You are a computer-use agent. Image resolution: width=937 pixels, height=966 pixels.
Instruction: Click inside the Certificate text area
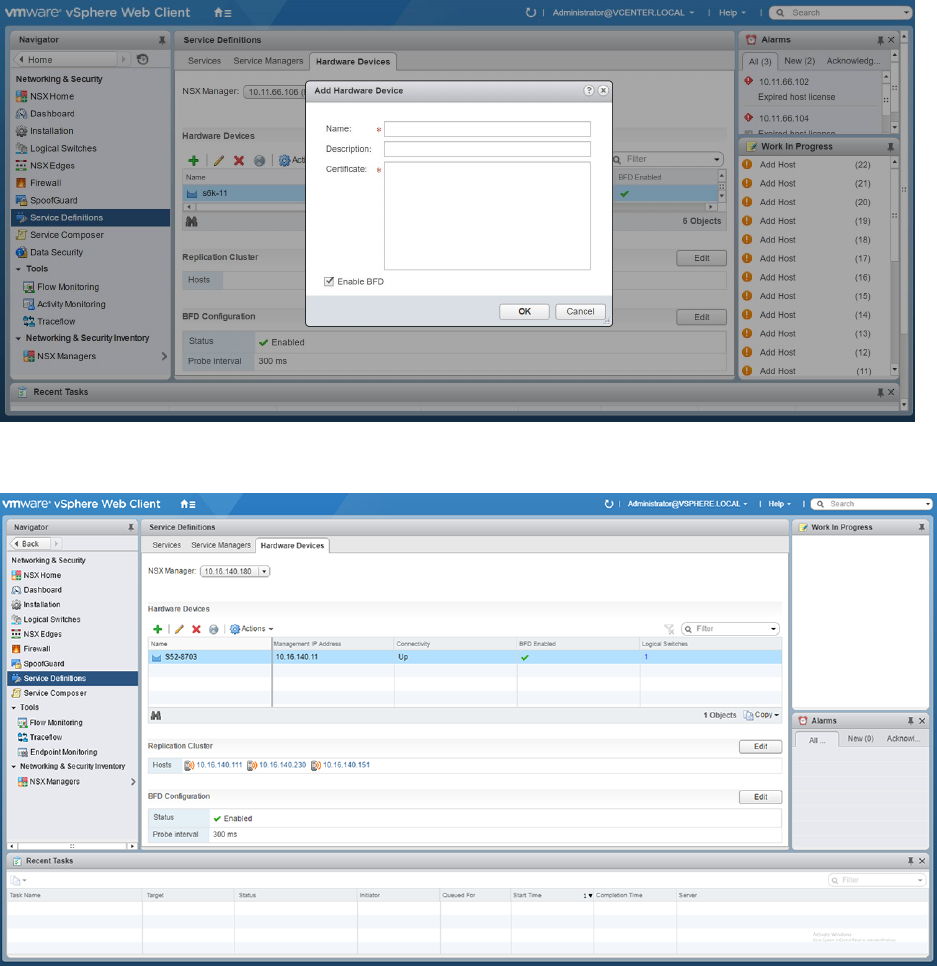(487, 216)
